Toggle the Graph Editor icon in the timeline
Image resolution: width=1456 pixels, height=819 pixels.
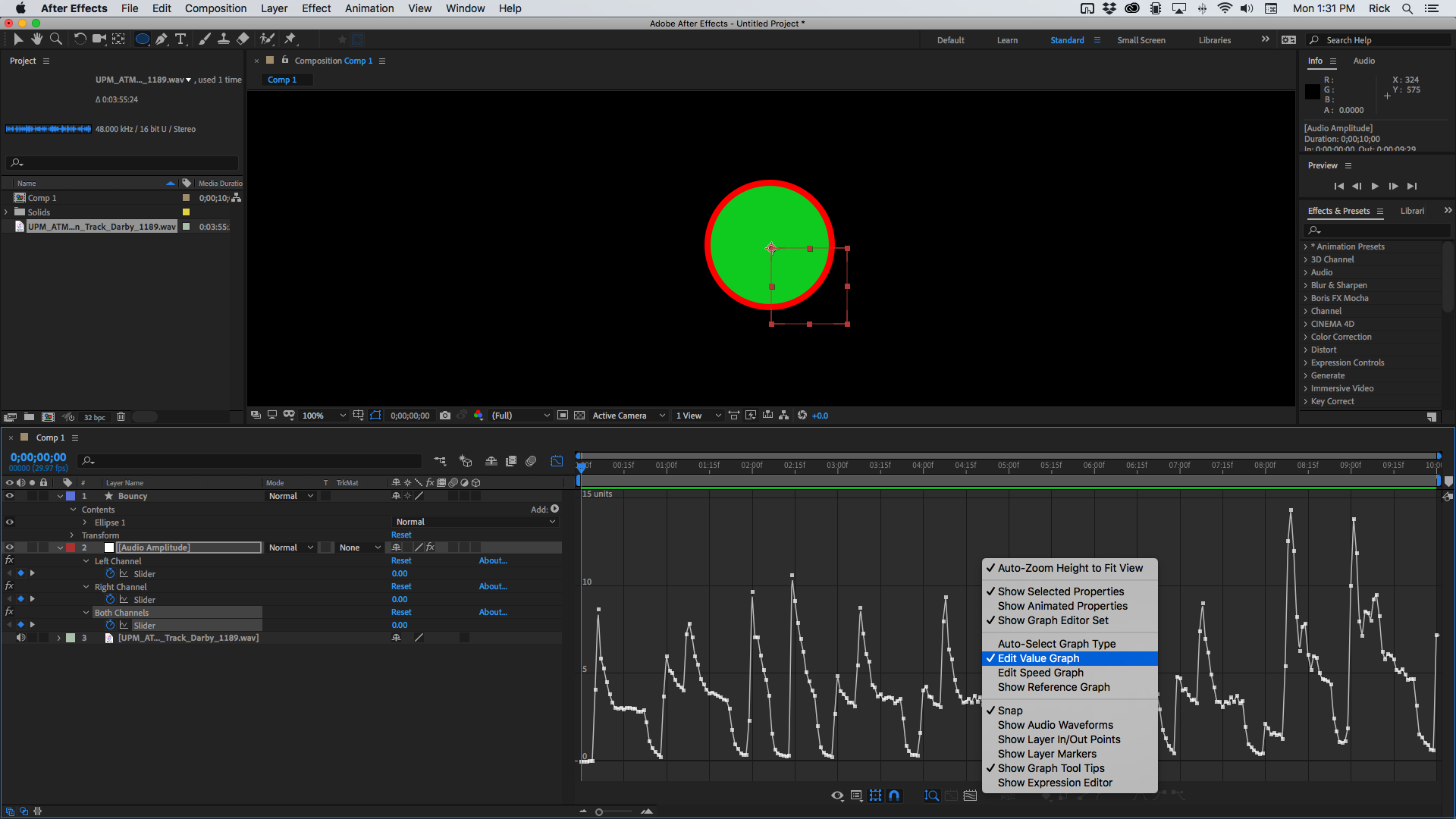tap(557, 460)
